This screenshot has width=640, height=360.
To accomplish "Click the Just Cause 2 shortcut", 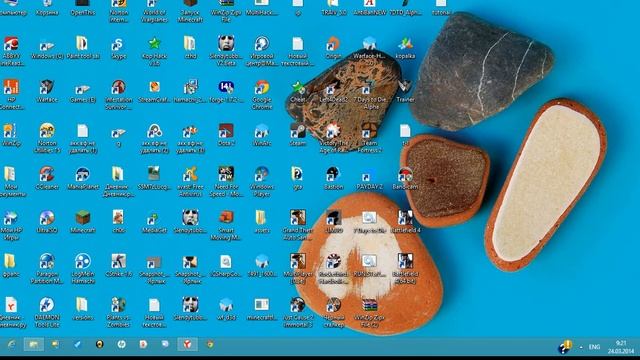I will pyautogui.click(x=298, y=312).
